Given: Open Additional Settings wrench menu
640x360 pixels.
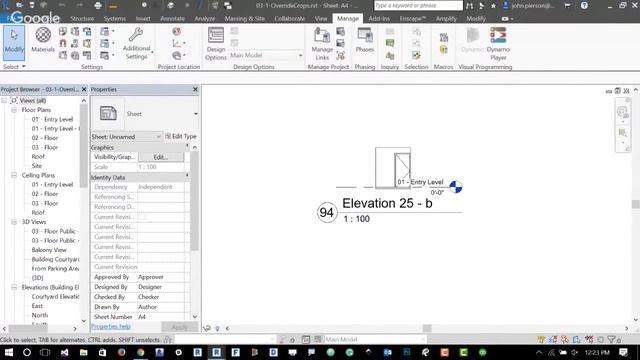Looking at the screenshot, I should [137, 44].
